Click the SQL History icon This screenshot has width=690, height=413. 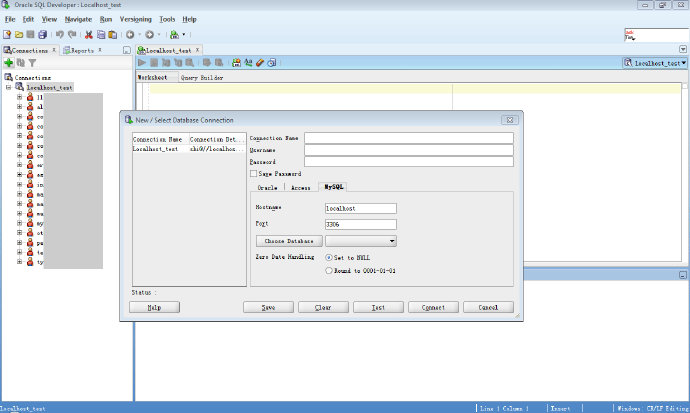click(x=272, y=62)
